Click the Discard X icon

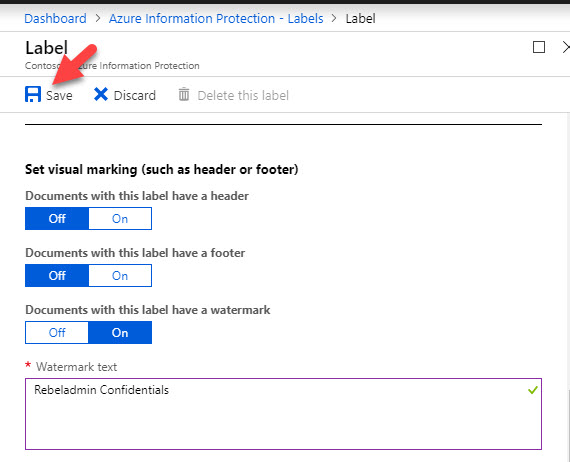tap(101, 94)
